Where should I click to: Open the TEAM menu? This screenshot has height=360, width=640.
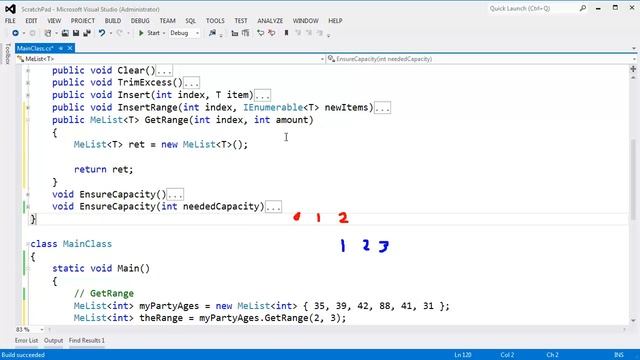click(x=167, y=21)
